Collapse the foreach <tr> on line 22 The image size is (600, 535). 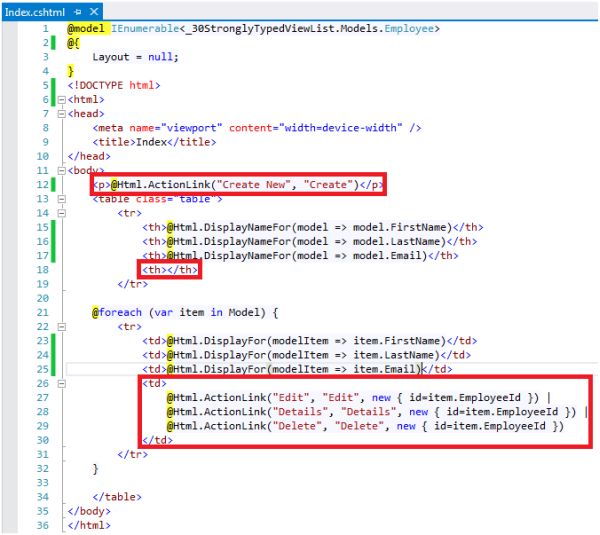pos(61,327)
